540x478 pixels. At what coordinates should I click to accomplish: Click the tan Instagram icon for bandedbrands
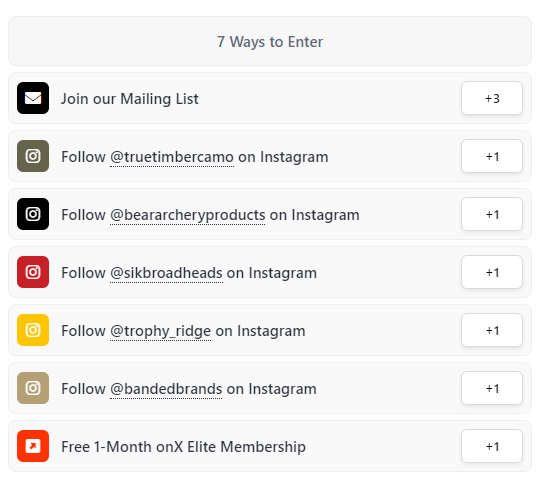coord(33,388)
